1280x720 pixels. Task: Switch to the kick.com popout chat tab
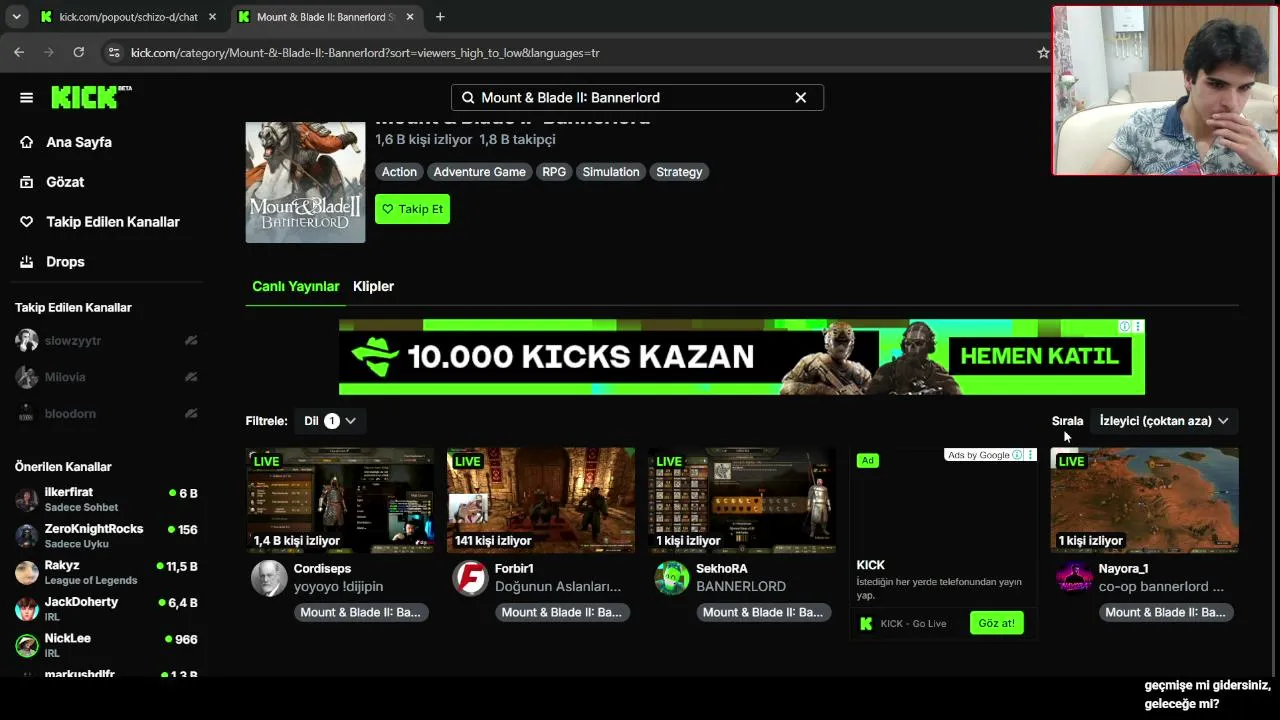click(x=129, y=17)
